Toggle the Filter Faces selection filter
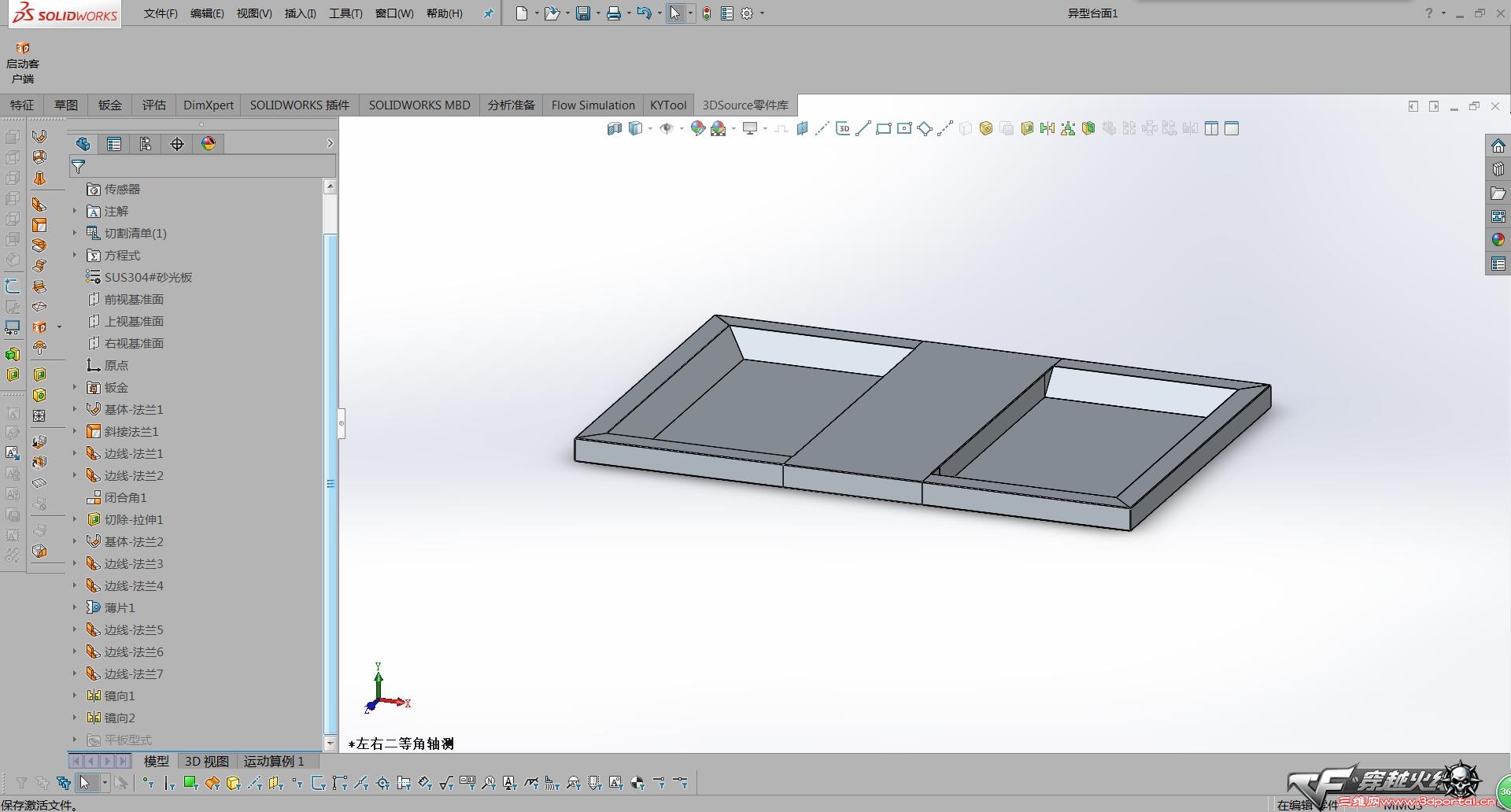 (x=190, y=783)
